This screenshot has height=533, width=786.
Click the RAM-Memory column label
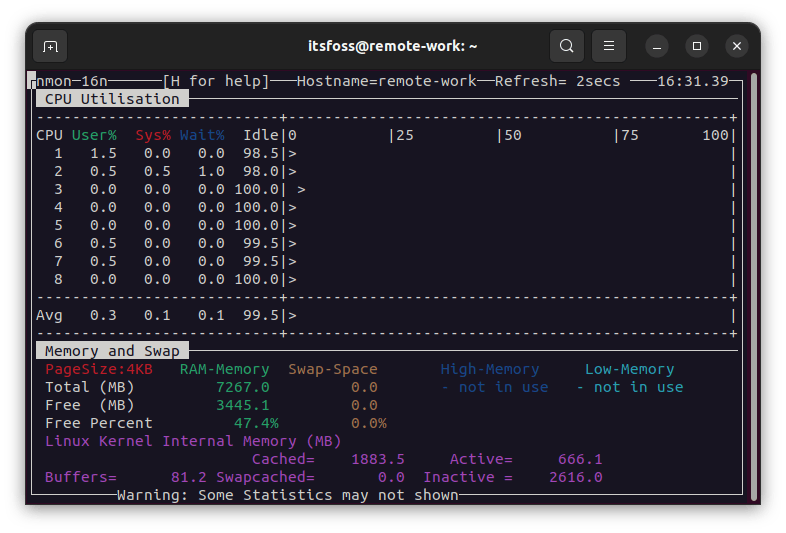(224, 369)
